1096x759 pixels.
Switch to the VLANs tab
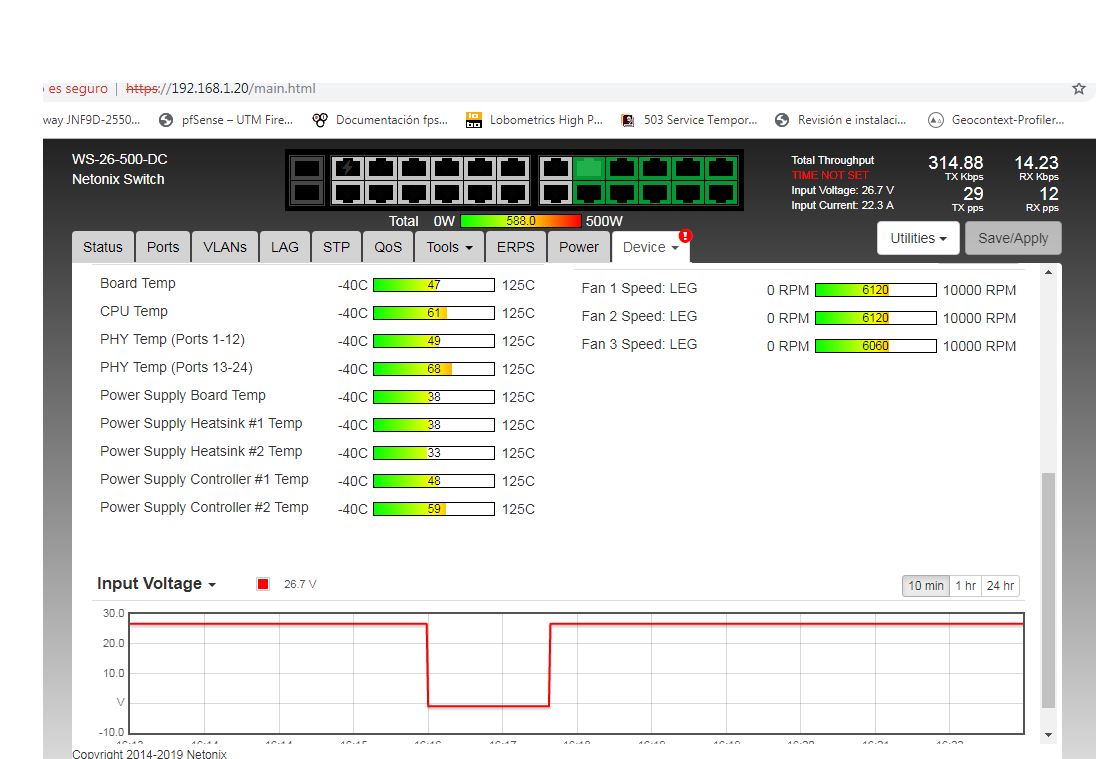(x=225, y=247)
